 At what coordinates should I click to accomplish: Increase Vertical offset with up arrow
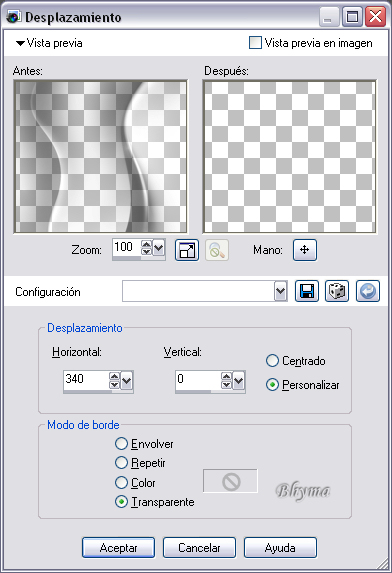pyautogui.click(x=227, y=376)
